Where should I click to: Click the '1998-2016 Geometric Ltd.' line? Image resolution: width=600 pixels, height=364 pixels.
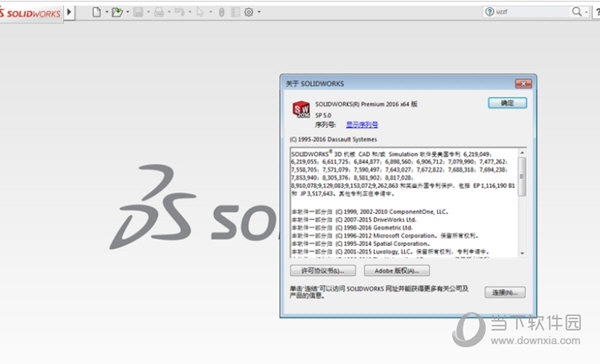click(x=352, y=228)
